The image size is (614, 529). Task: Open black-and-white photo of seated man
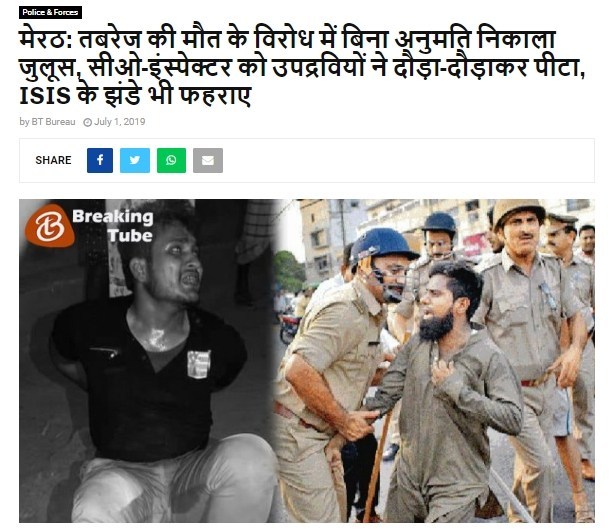click(x=149, y=361)
